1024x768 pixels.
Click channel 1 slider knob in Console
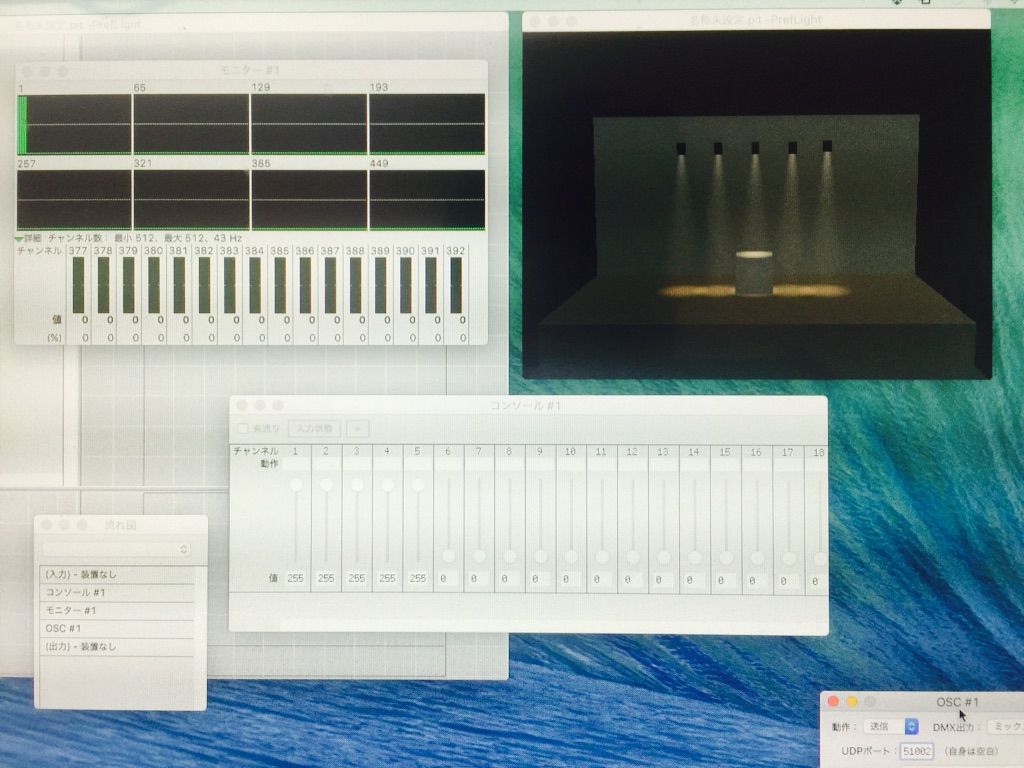pos(296,485)
